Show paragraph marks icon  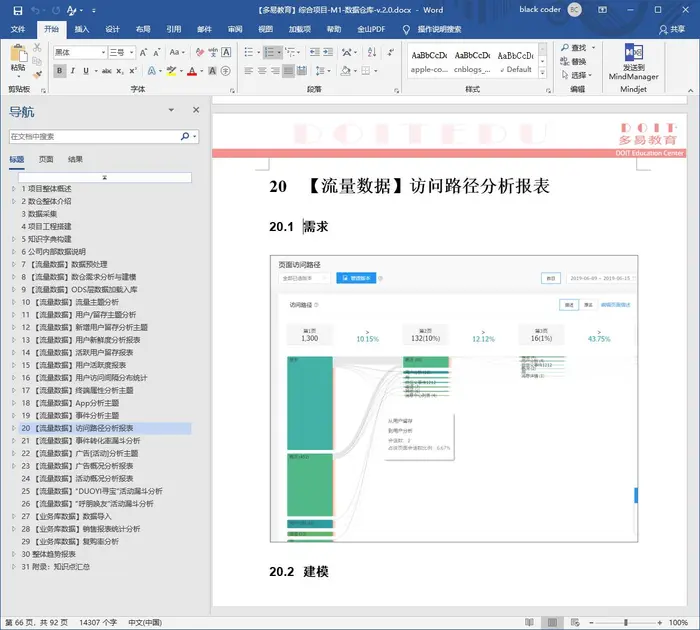(x=391, y=53)
